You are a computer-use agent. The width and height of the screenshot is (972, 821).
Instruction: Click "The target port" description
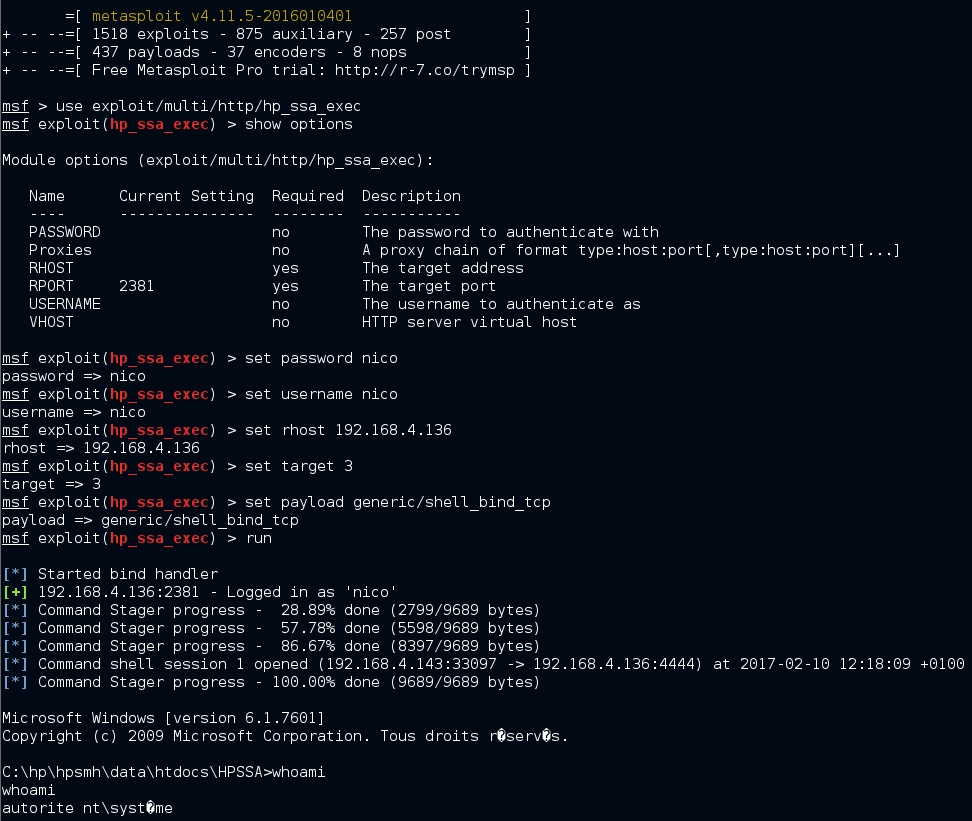429,286
